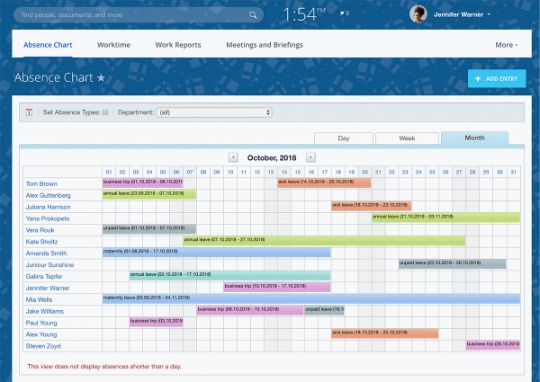Click Jennifer Warner's profile avatar
This screenshot has width=540, height=382.
point(418,14)
